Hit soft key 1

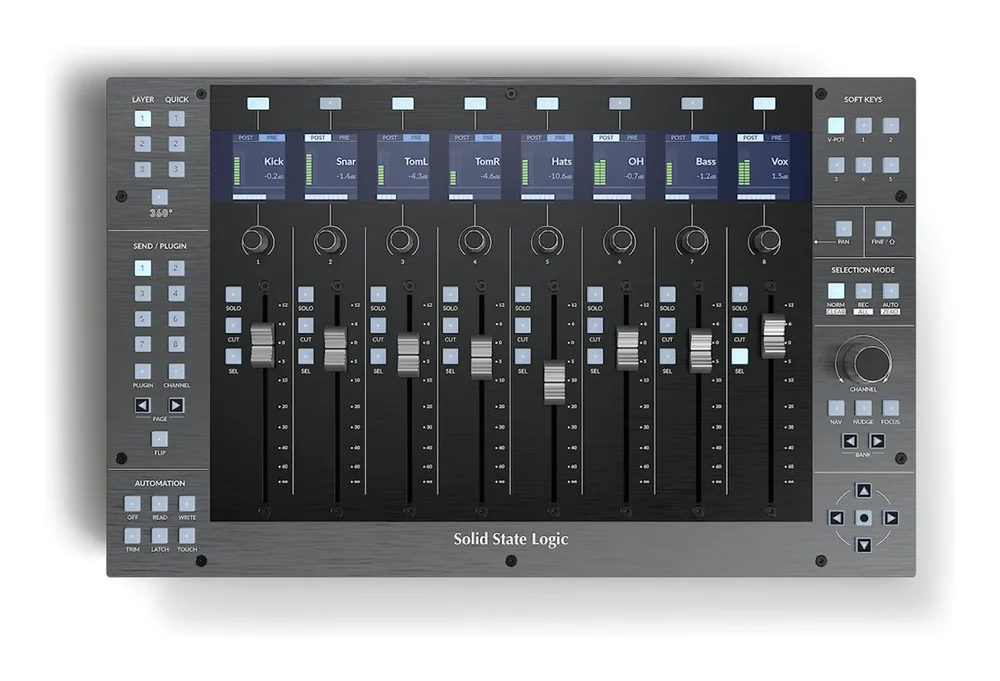[863, 125]
